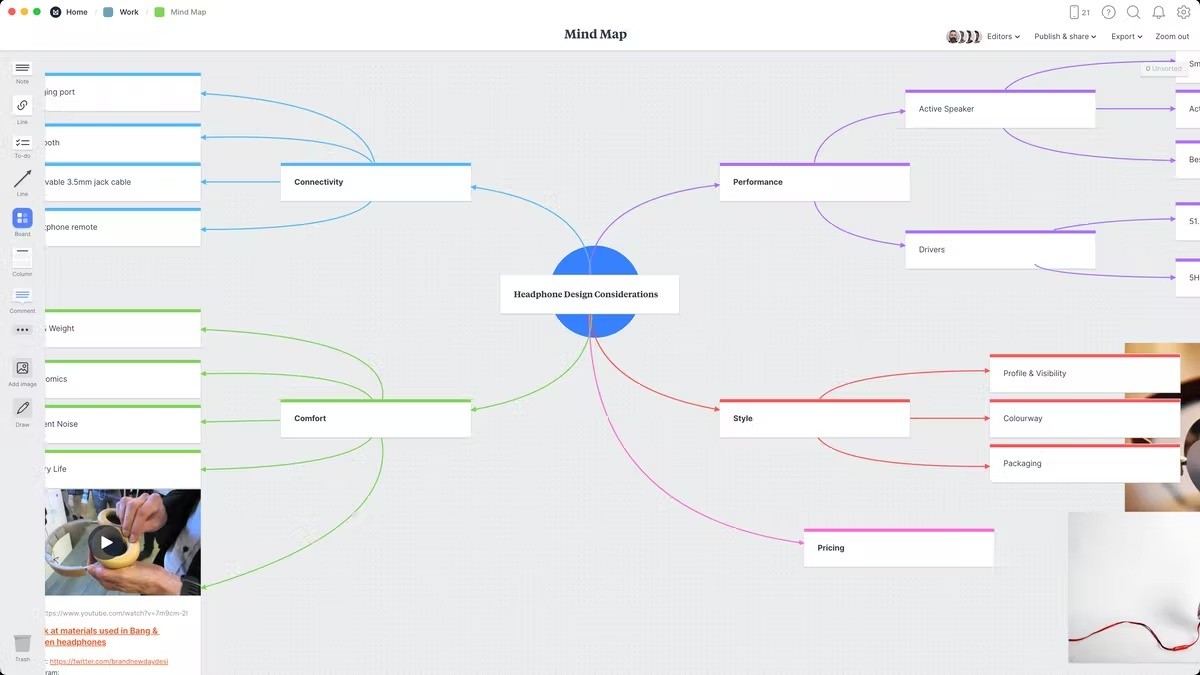Select the charging port card
This screenshot has width=1200, height=675.
pos(122,92)
